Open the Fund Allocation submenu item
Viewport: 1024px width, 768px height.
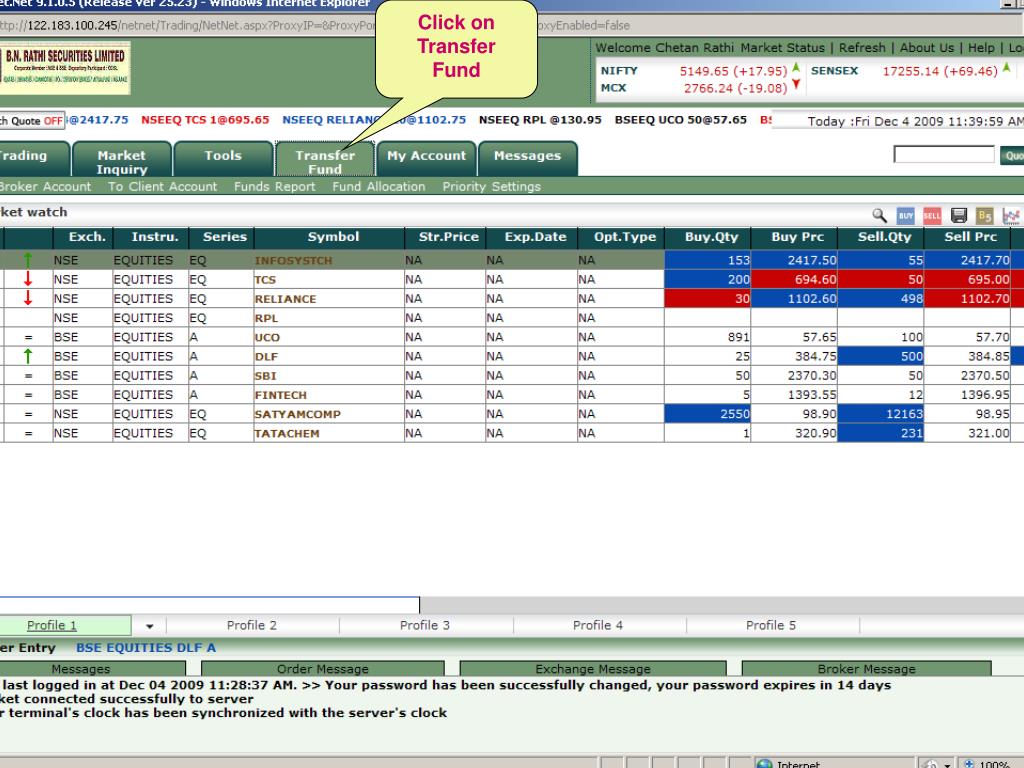click(x=379, y=187)
